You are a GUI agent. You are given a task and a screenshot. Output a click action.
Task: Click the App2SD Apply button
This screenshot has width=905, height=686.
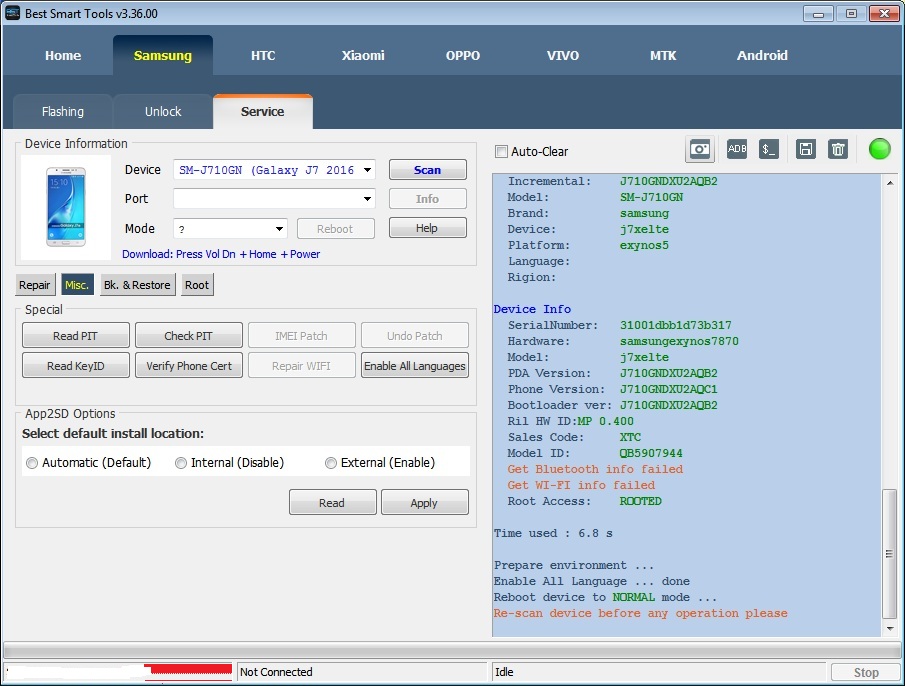tap(425, 503)
